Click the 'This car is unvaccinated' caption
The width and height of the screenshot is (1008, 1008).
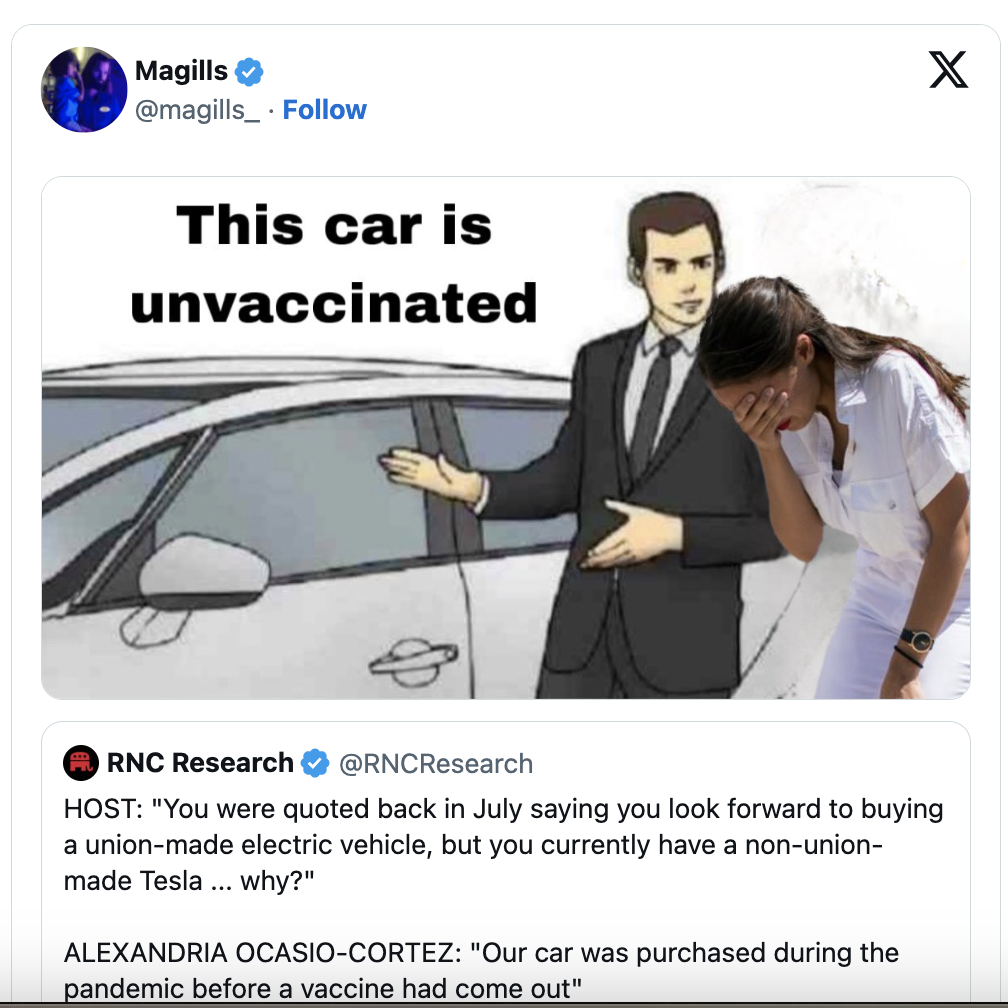point(334,264)
